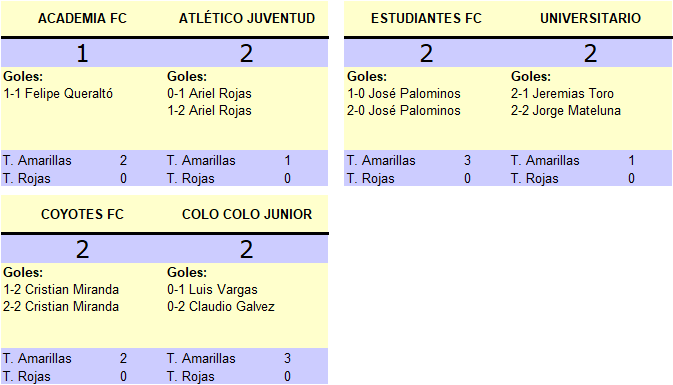This screenshot has width=673, height=385.
Task: Click the ESTUDIANTES FC header cell
Action: pyautogui.click(x=426, y=18)
